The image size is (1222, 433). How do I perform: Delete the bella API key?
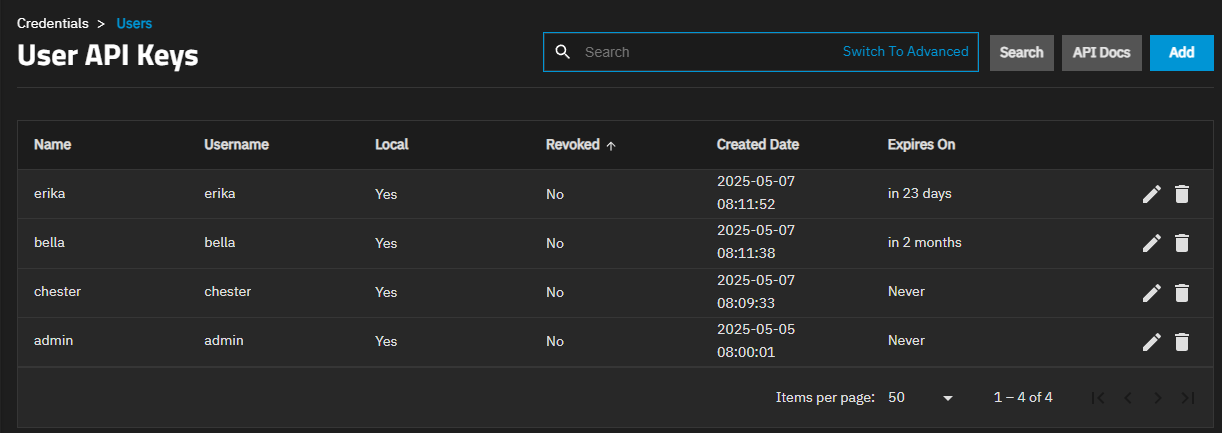[x=1182, y=243]
